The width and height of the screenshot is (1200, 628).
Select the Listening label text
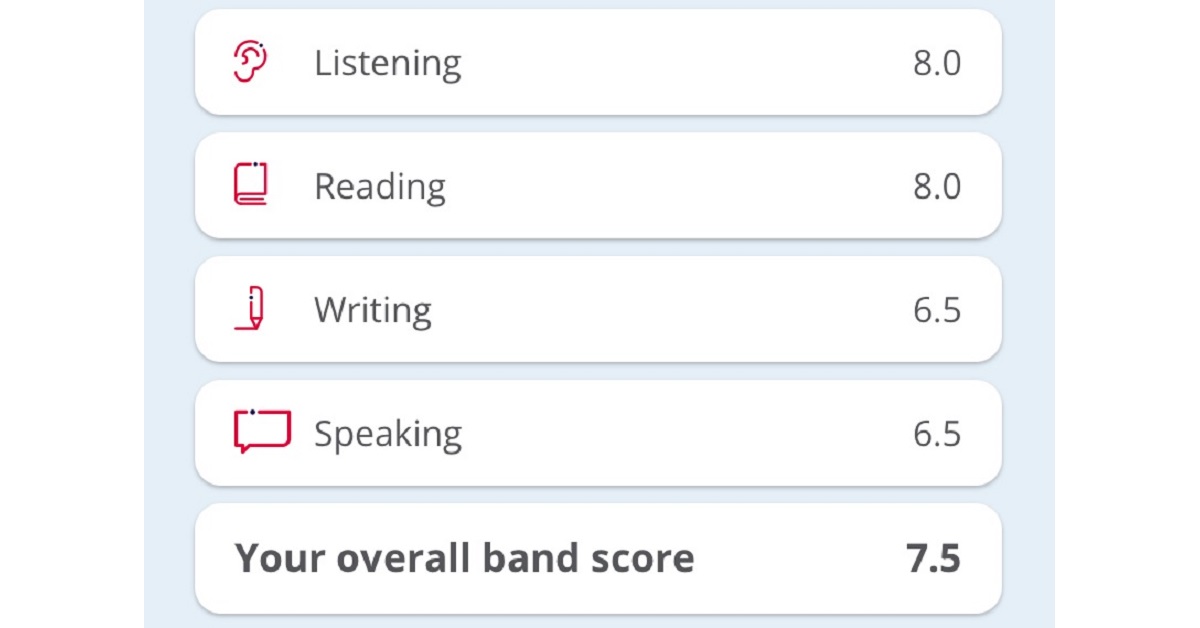point(388,63)
